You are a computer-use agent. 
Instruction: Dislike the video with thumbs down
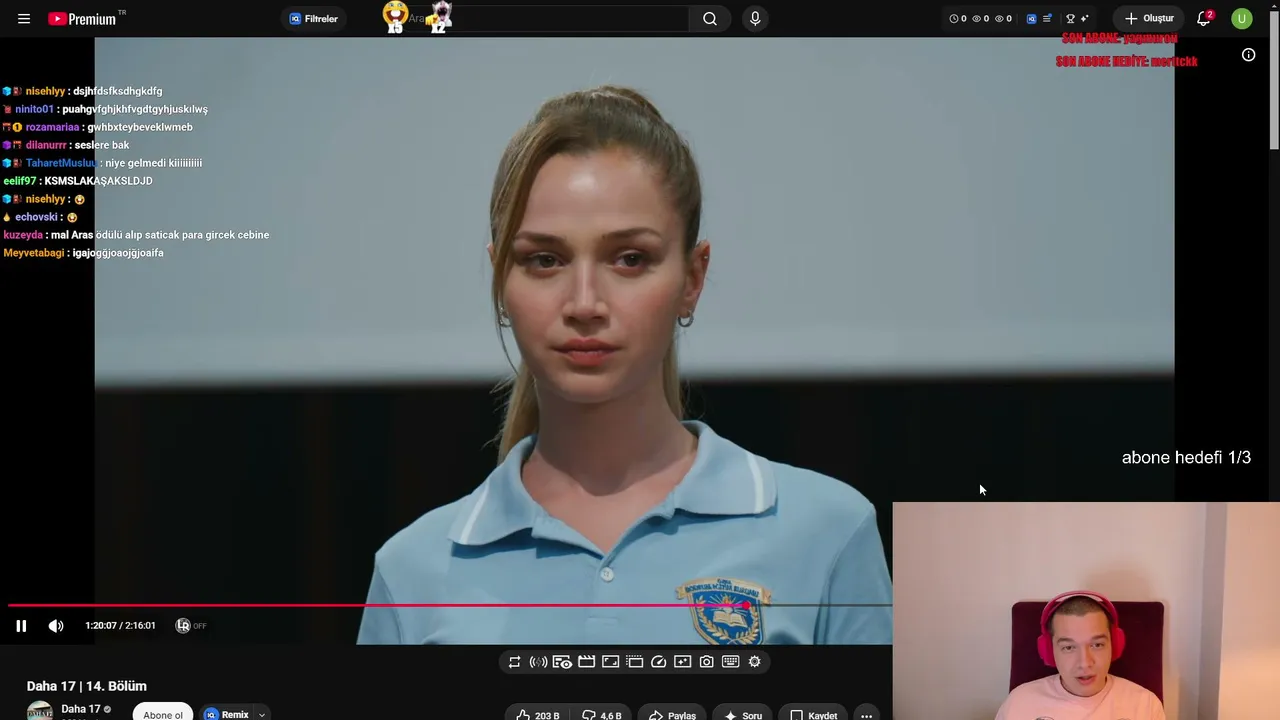pyautogui.click(x=601, y=715)
